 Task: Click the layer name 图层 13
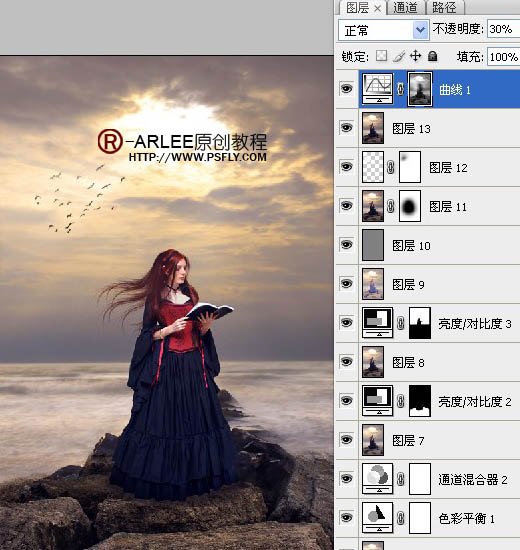(x=411, y=129)
